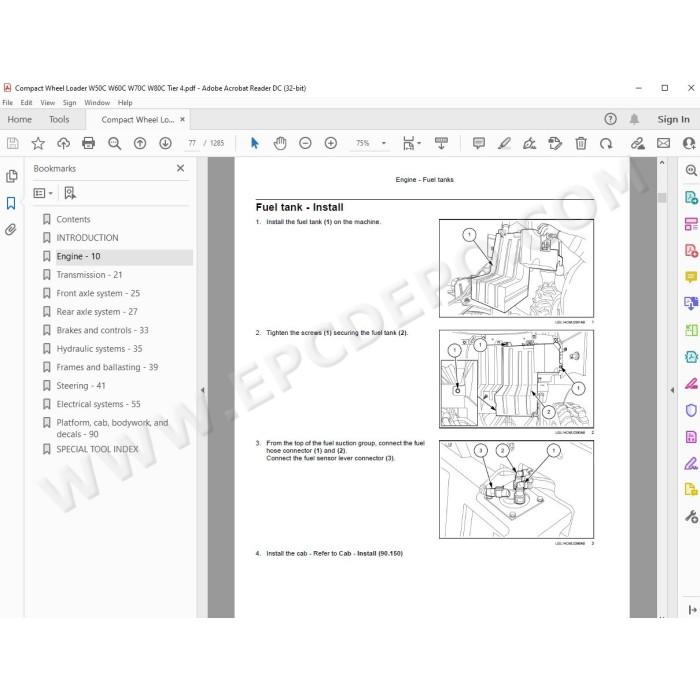Delete with the trash icon
The height and width of the screenshot is (700, 700).
[x=580, y=143]
